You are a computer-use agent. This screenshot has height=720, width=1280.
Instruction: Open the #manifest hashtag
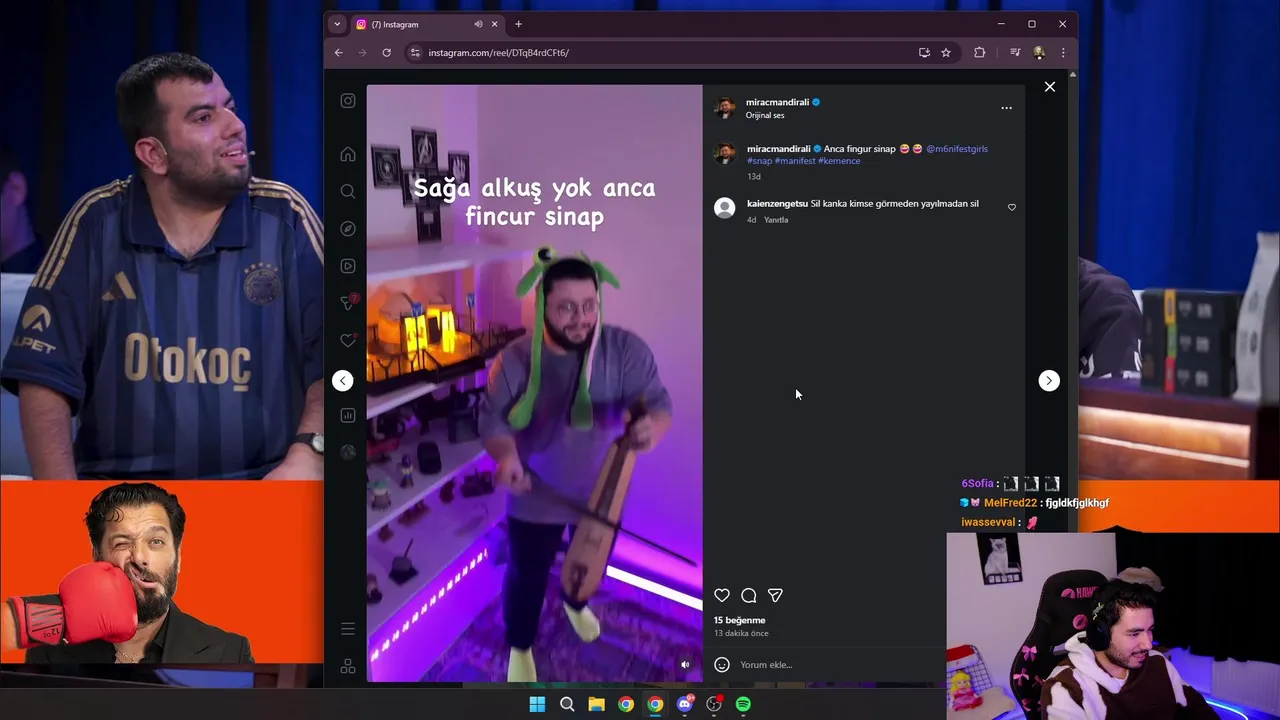[x=795, y=161]
